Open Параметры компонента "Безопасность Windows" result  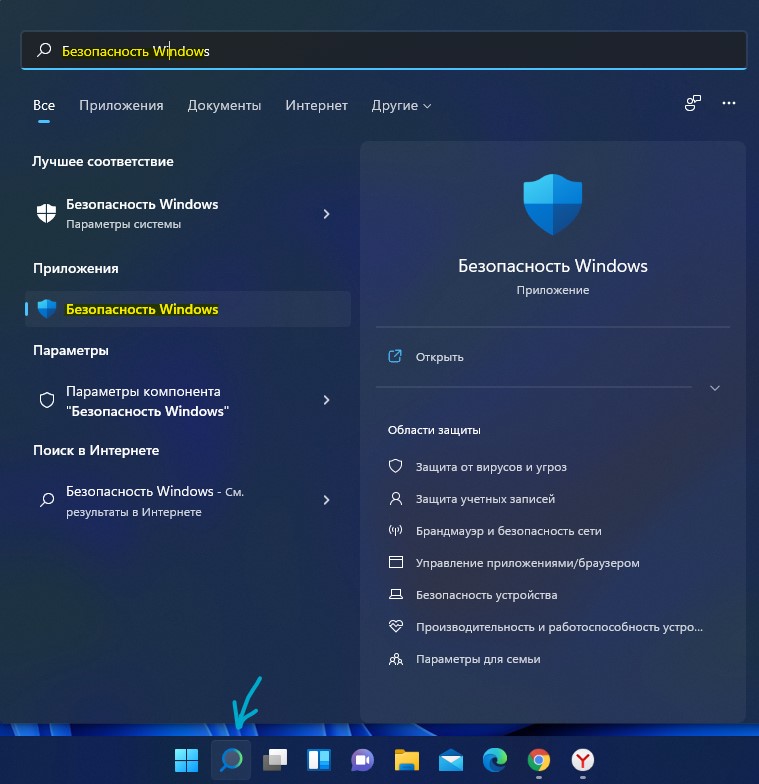[x=188, y=400]
